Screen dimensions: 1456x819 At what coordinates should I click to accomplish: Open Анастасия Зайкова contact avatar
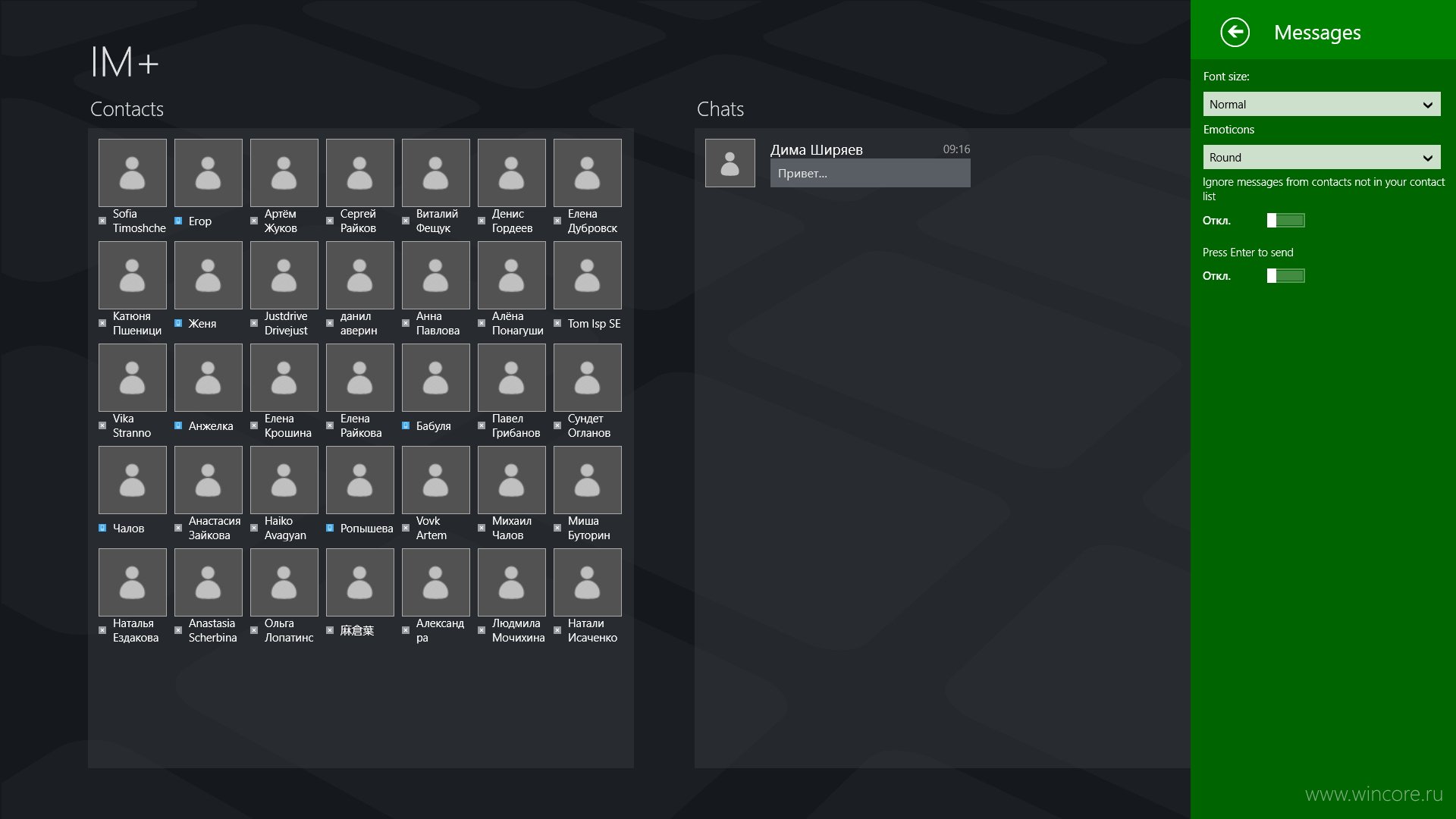(209, 480)
